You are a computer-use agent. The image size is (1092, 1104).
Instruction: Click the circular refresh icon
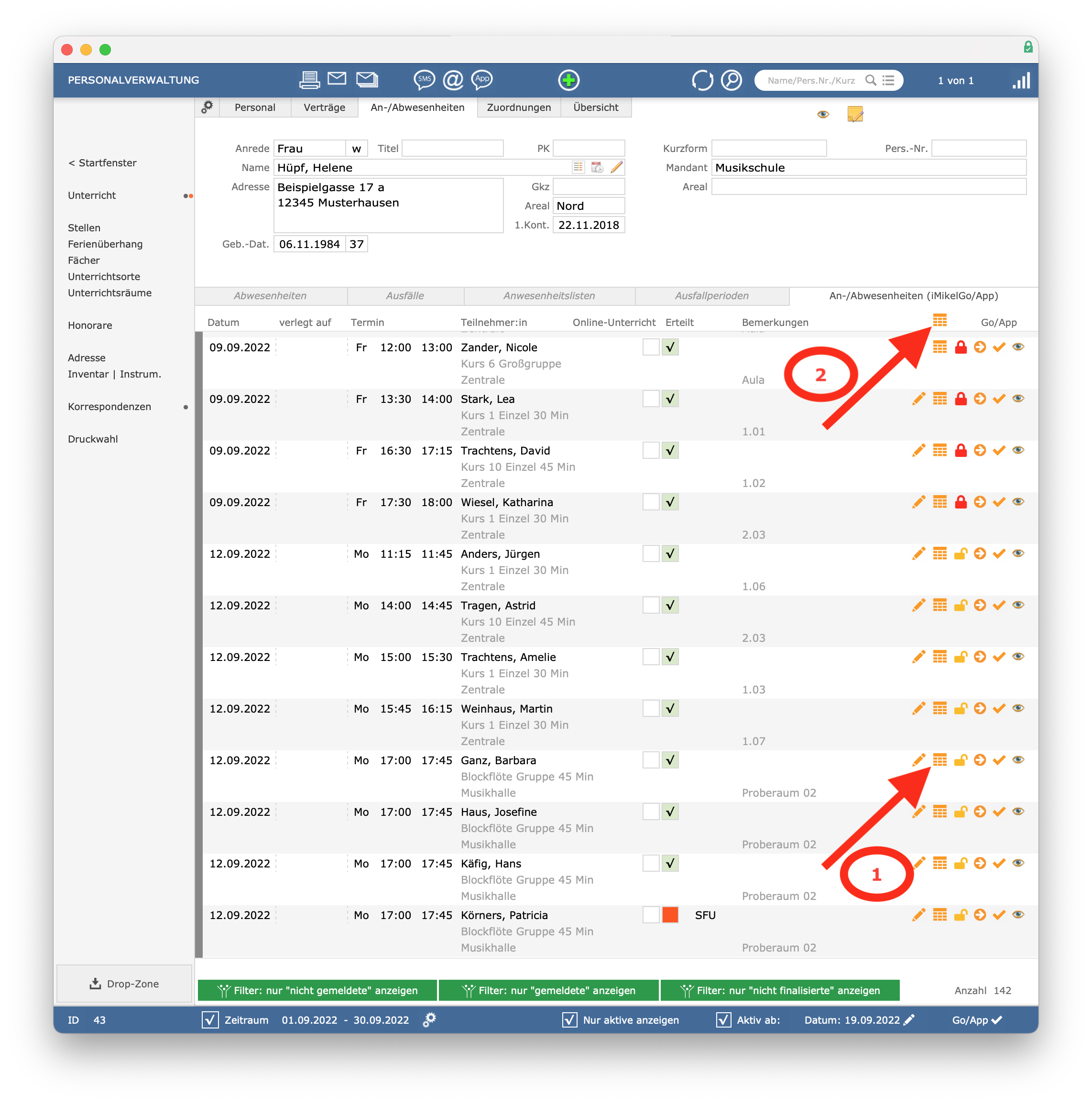(x=702, y=80)
